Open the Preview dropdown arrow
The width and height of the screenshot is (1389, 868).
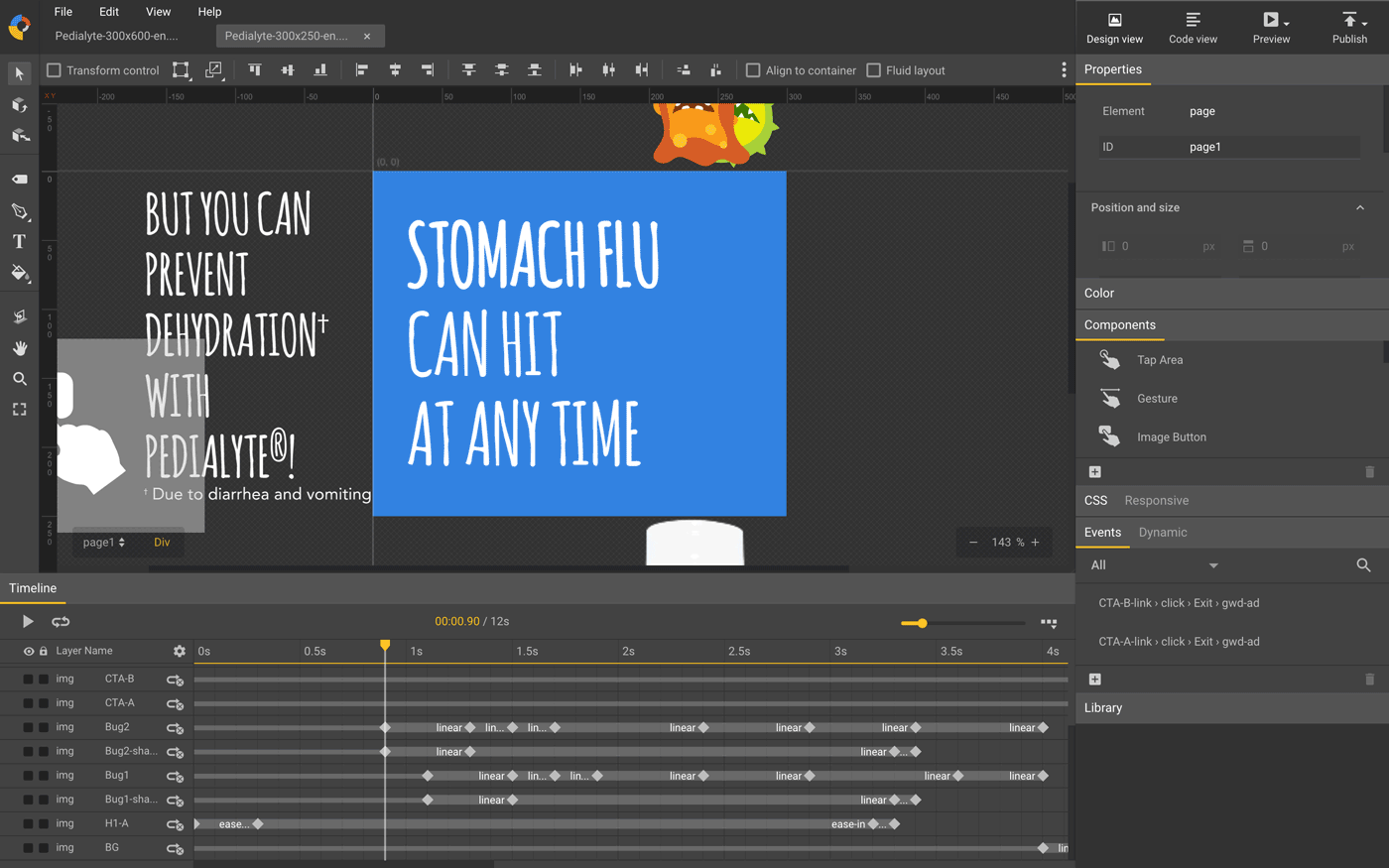click(1286, 23)
